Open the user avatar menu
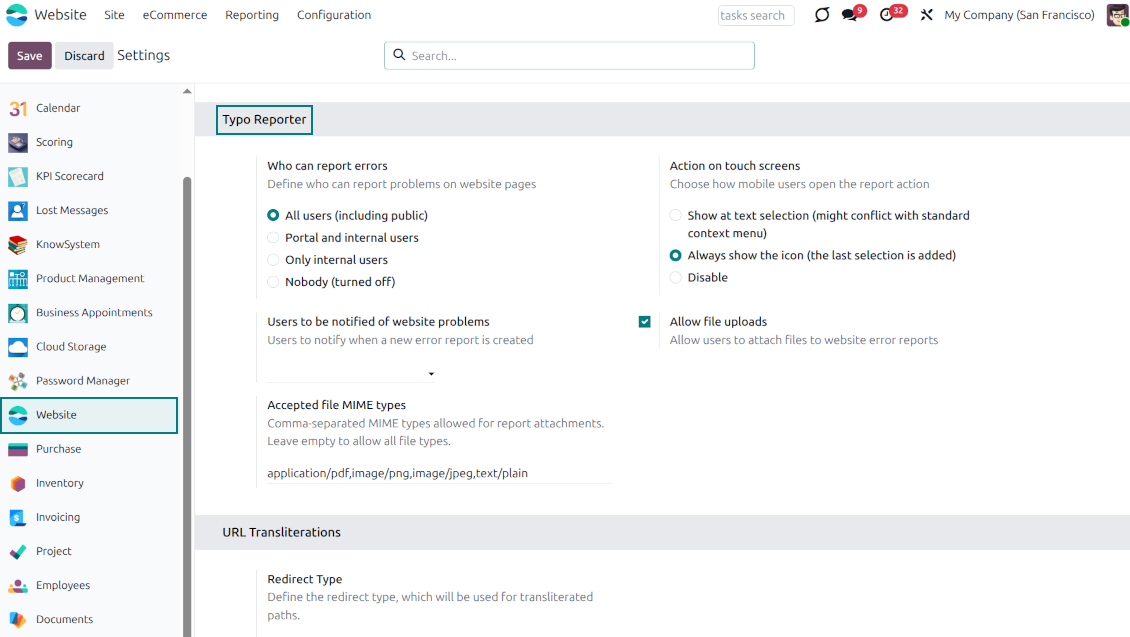The width and height of the screenshot is (1130, 637). 1117,15
